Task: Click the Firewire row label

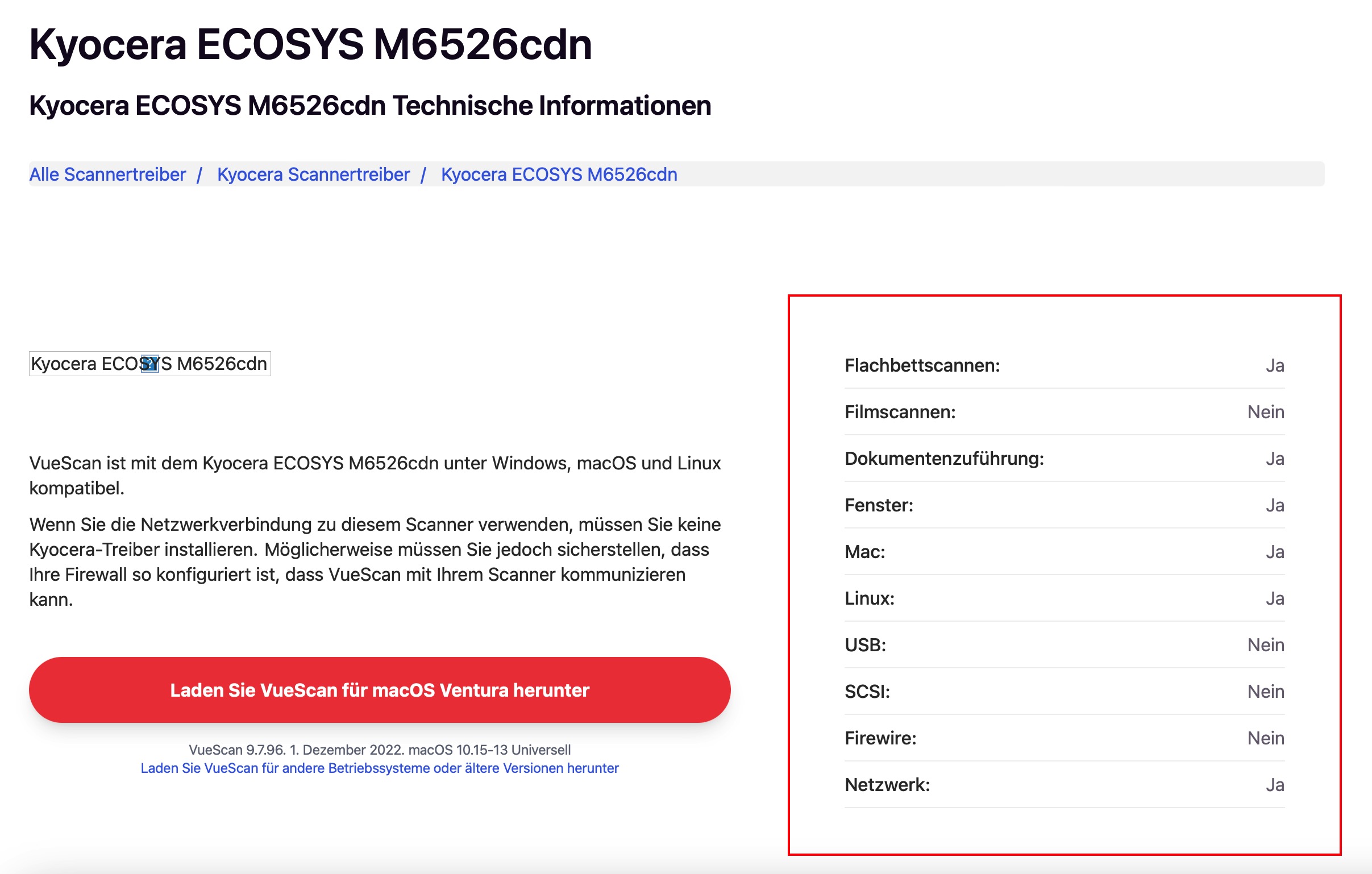Action: 880,738
